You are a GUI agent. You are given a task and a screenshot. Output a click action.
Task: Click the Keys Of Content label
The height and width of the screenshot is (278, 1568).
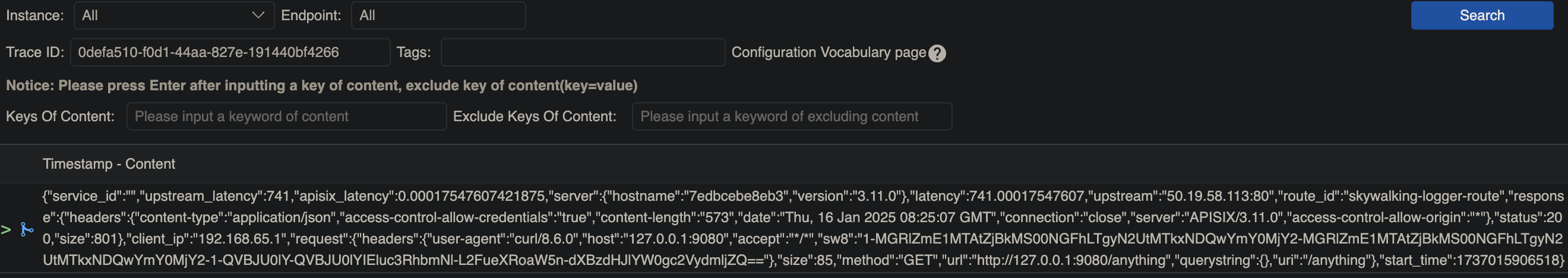tap(60, 116)
